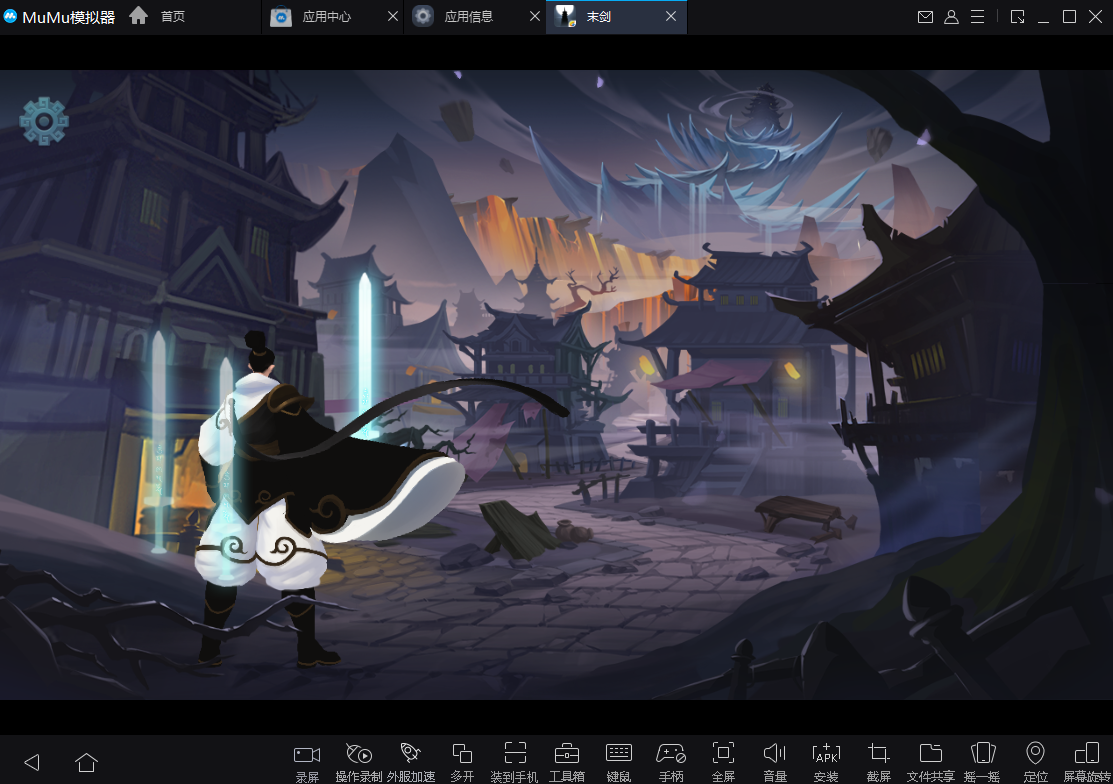The height and width of the screenshot is (784, 1113).
Task: Close the 末剑 tab
Action: pyautogui.click(x=671, y=16)
